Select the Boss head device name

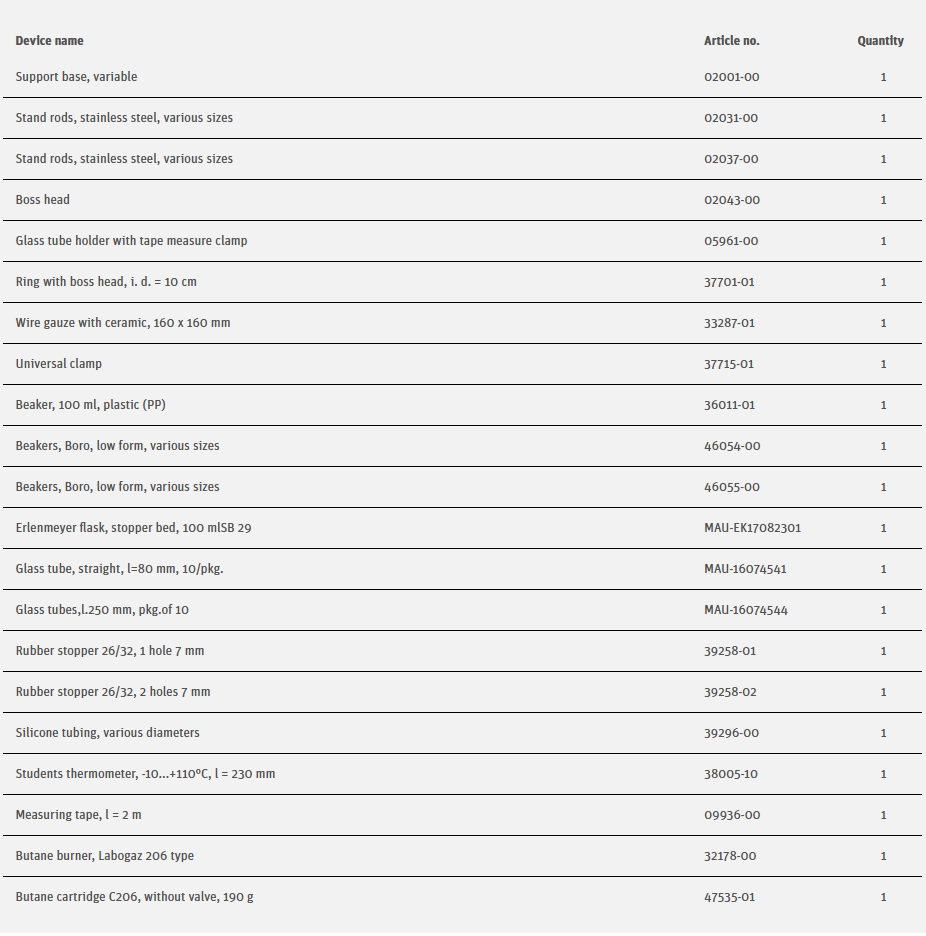(43, 200)
